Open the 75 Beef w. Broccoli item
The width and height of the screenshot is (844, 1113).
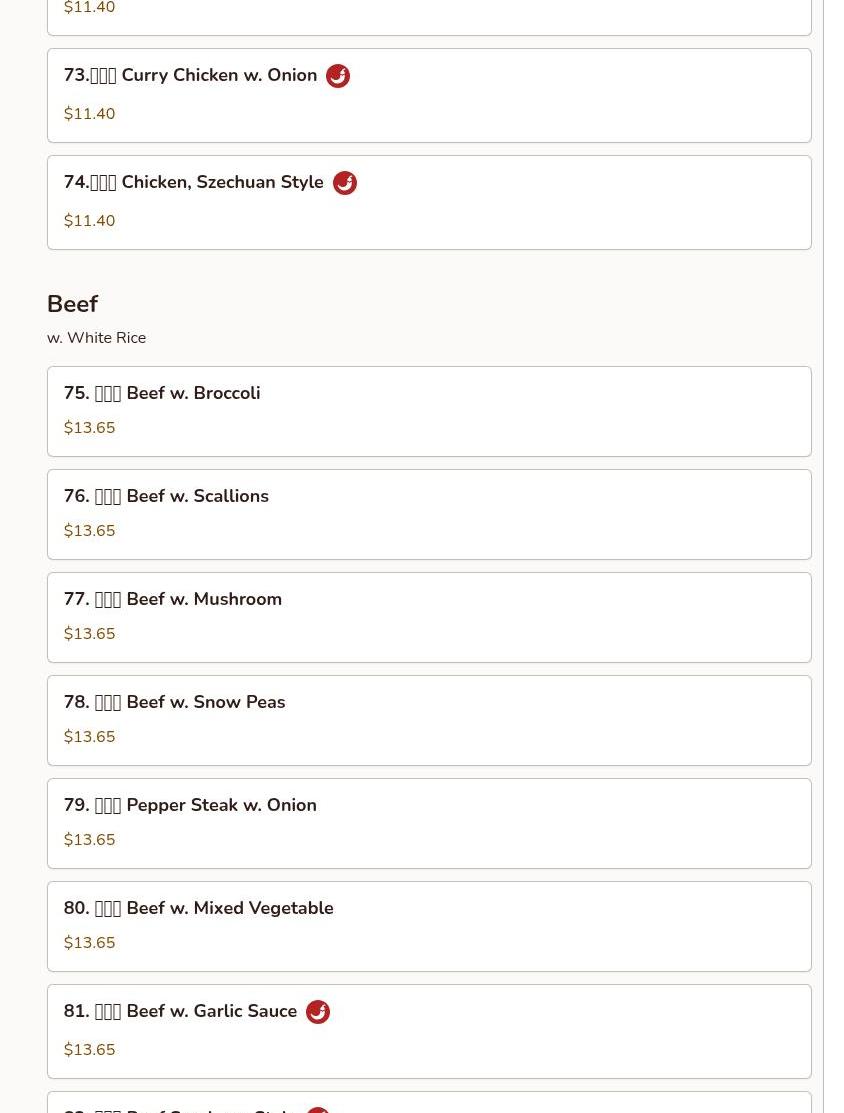tap(162, 394)
